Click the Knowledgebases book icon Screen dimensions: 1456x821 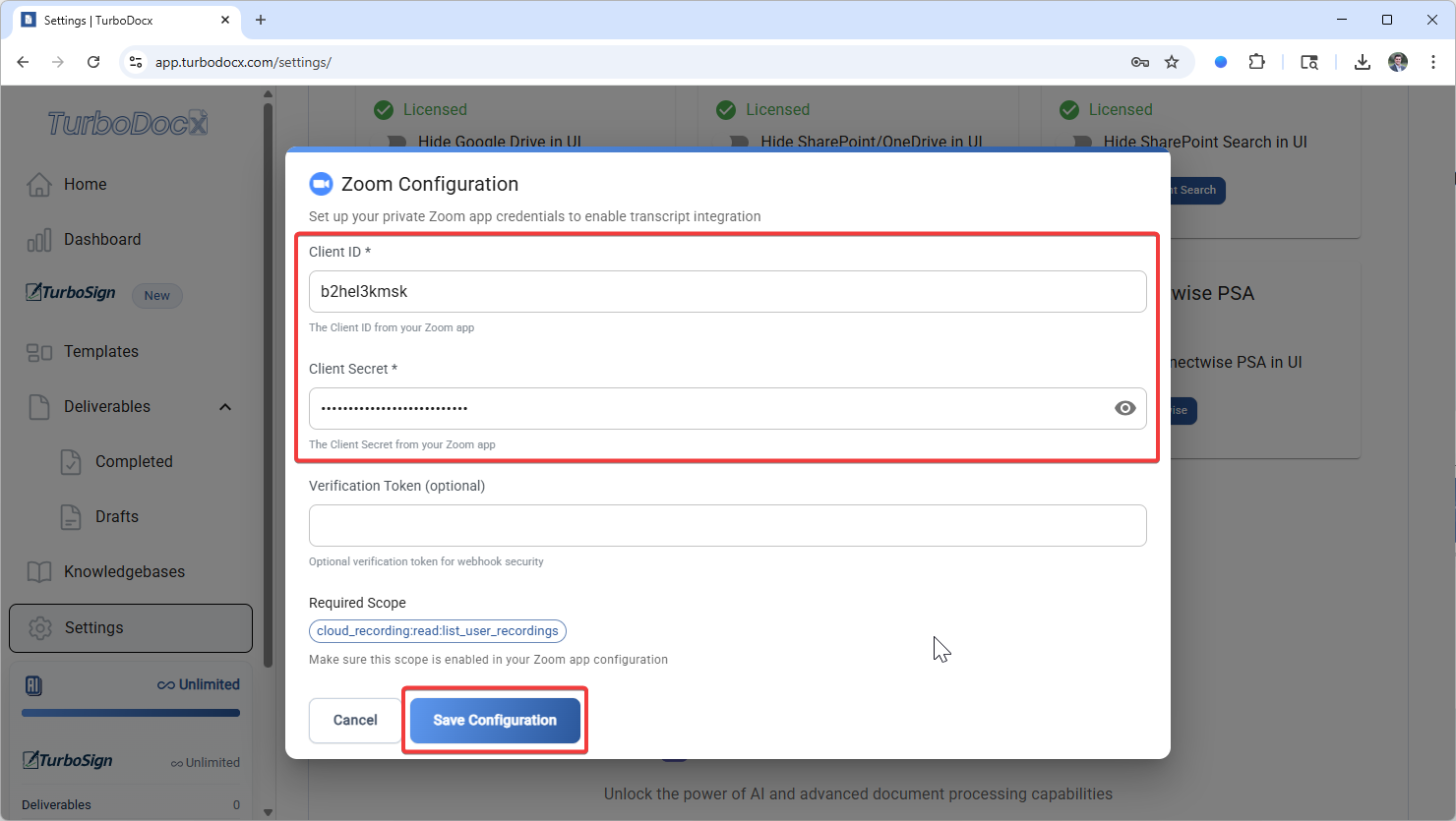pos(39,572)
